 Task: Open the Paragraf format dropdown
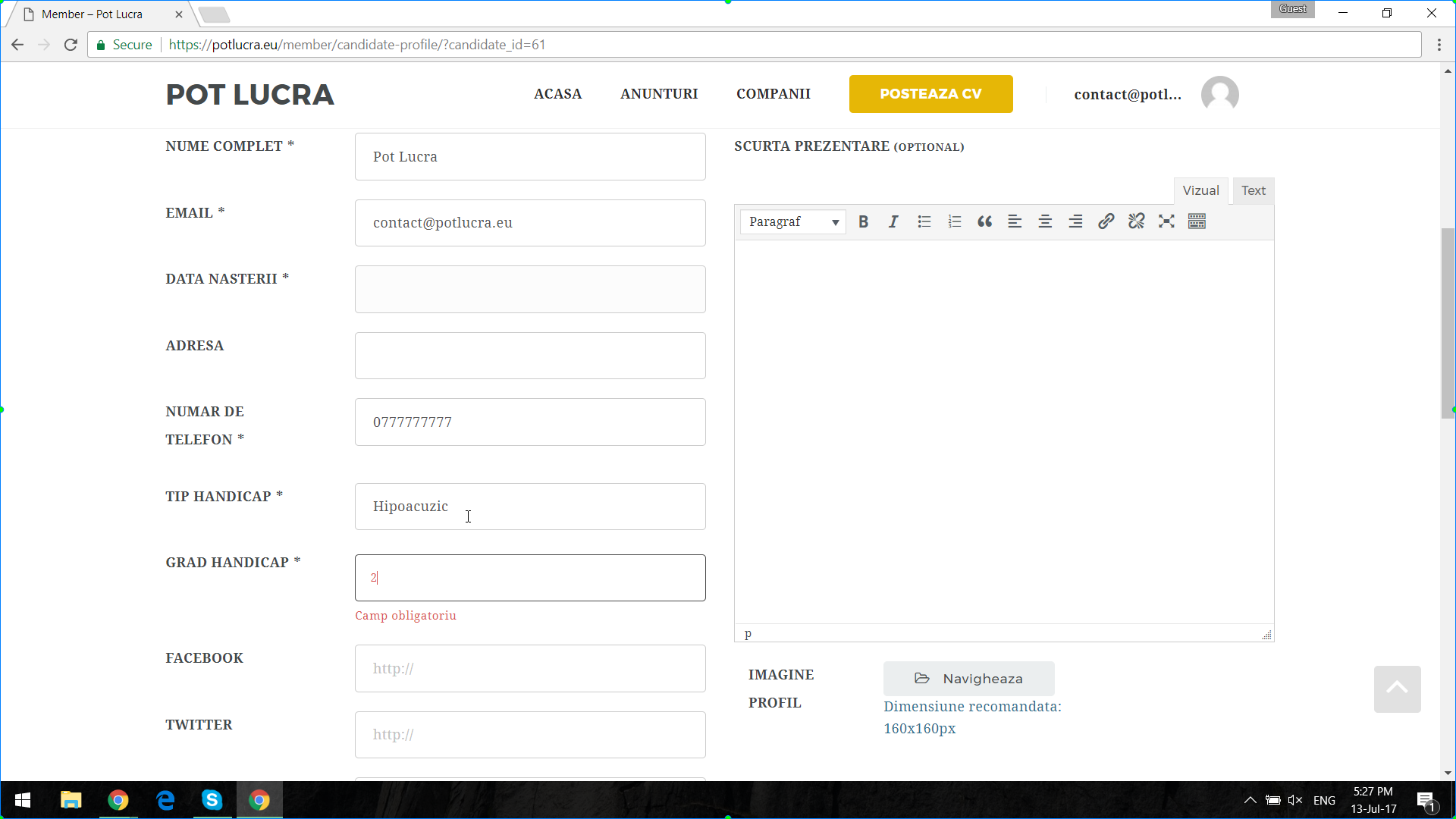pos(793,221)
